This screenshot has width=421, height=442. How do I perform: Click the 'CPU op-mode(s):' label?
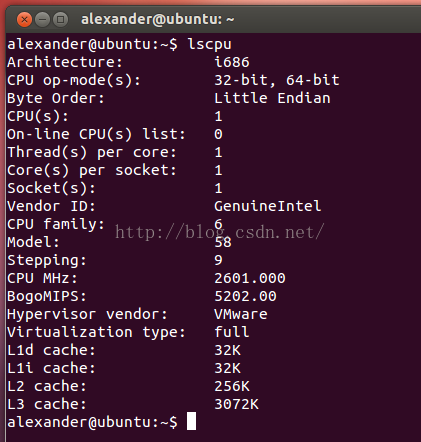tap(74, 80)
